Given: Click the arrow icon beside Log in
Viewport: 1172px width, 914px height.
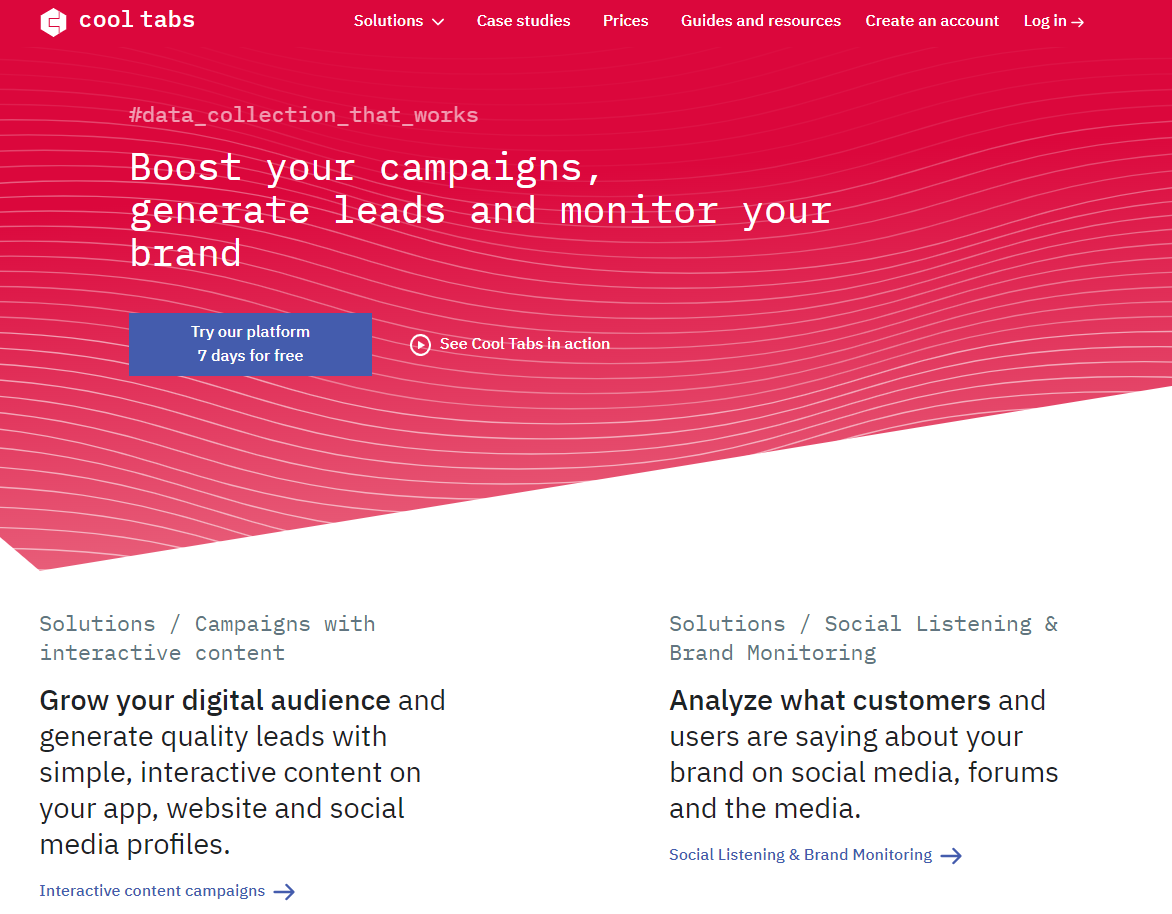Looking at the screenshot, I should coord(1078,22).
